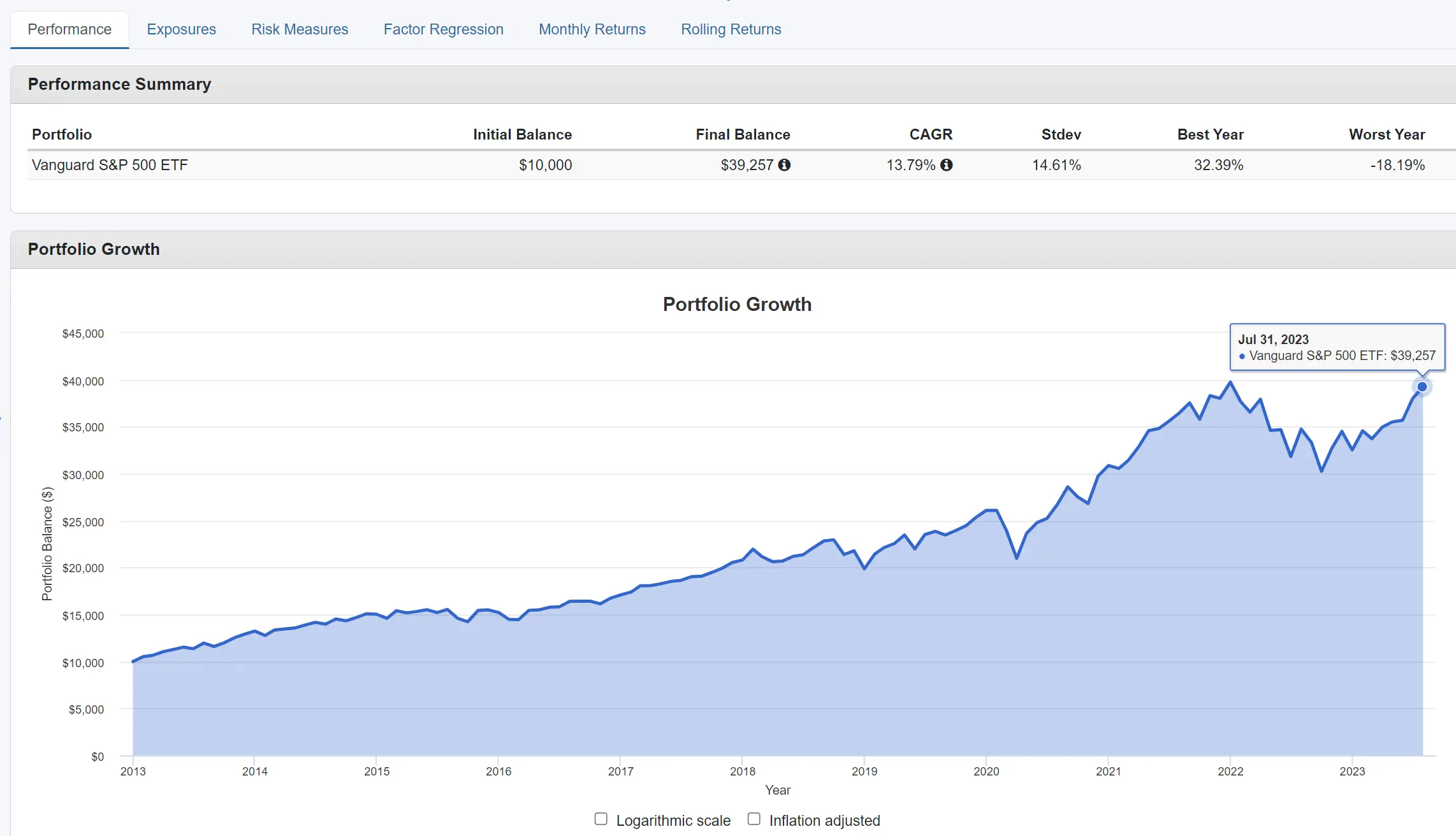Viewport: 1456px width, 836px height.
Task: Click the Vanguard S&P 500 ETF portfolio name
Action: pyautogui.click(x=110, y=165)
